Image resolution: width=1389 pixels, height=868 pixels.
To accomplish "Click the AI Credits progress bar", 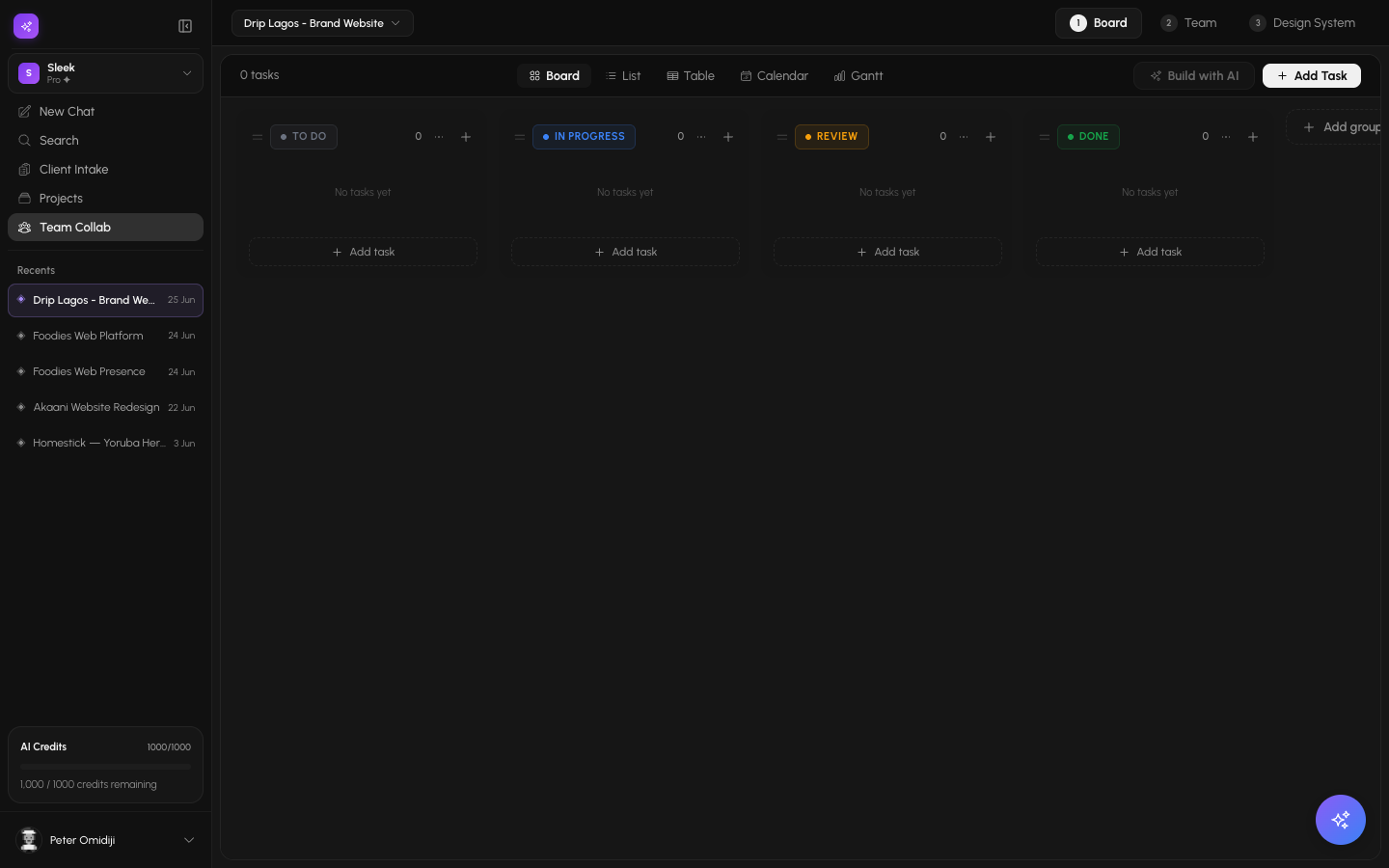I will point(106,767).
